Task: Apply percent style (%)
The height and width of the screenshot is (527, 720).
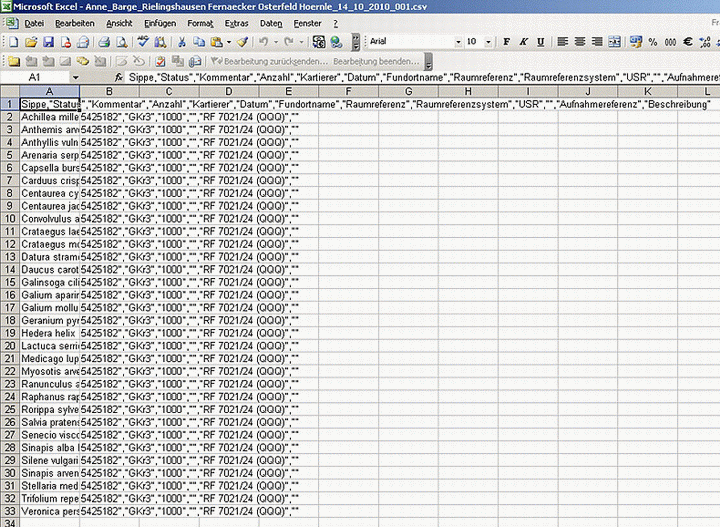Action: (653, 42)
